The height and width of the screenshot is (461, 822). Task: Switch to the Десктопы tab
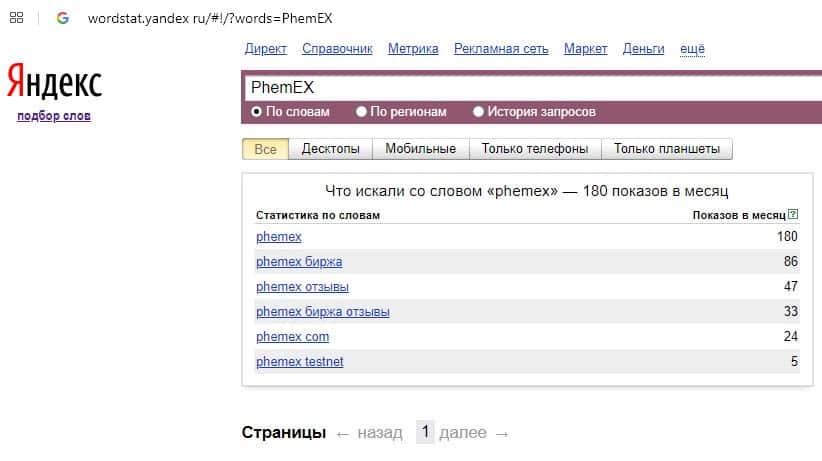[330, 149]
